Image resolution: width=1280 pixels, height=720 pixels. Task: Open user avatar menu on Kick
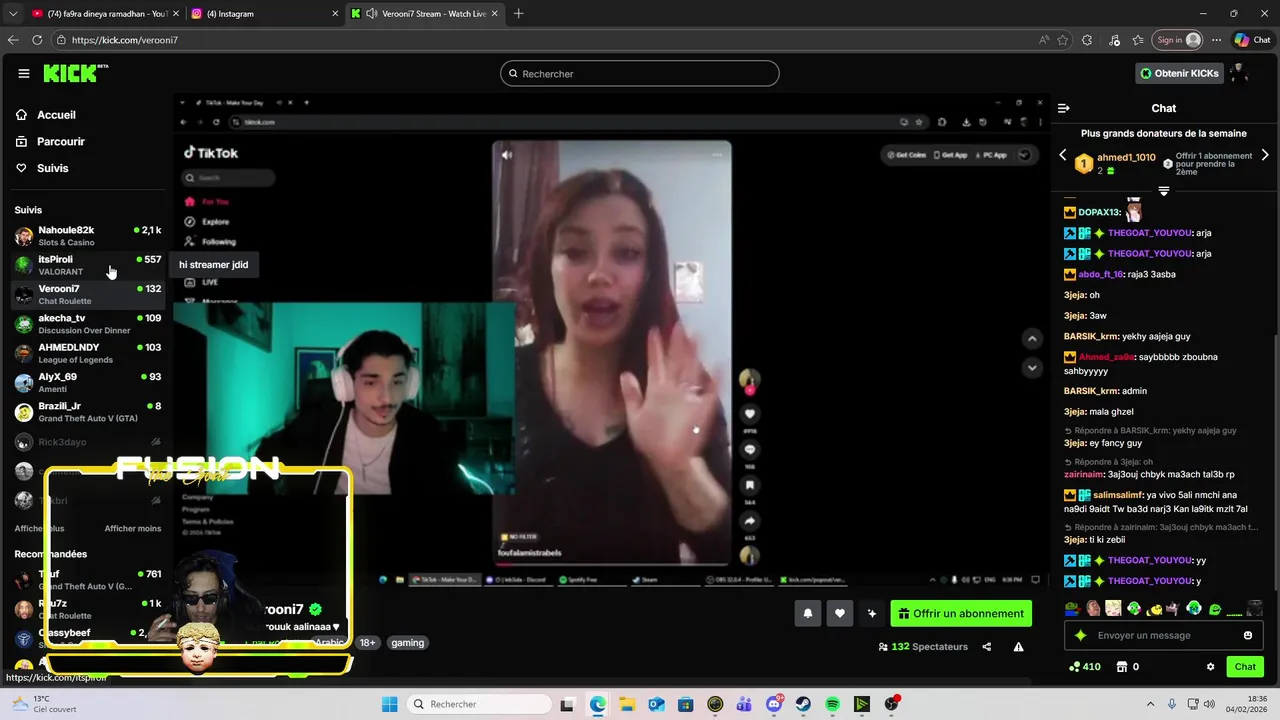1241,73
